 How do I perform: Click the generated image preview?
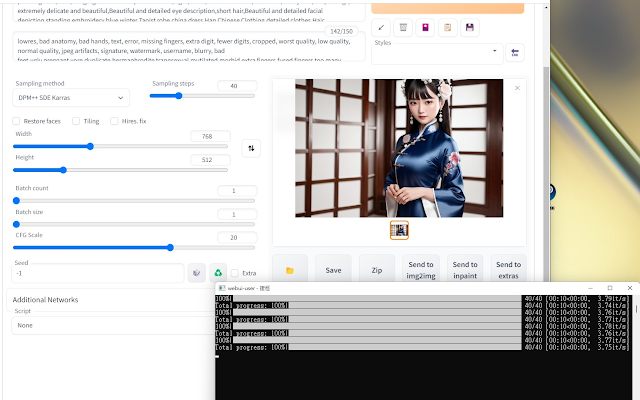399,148
